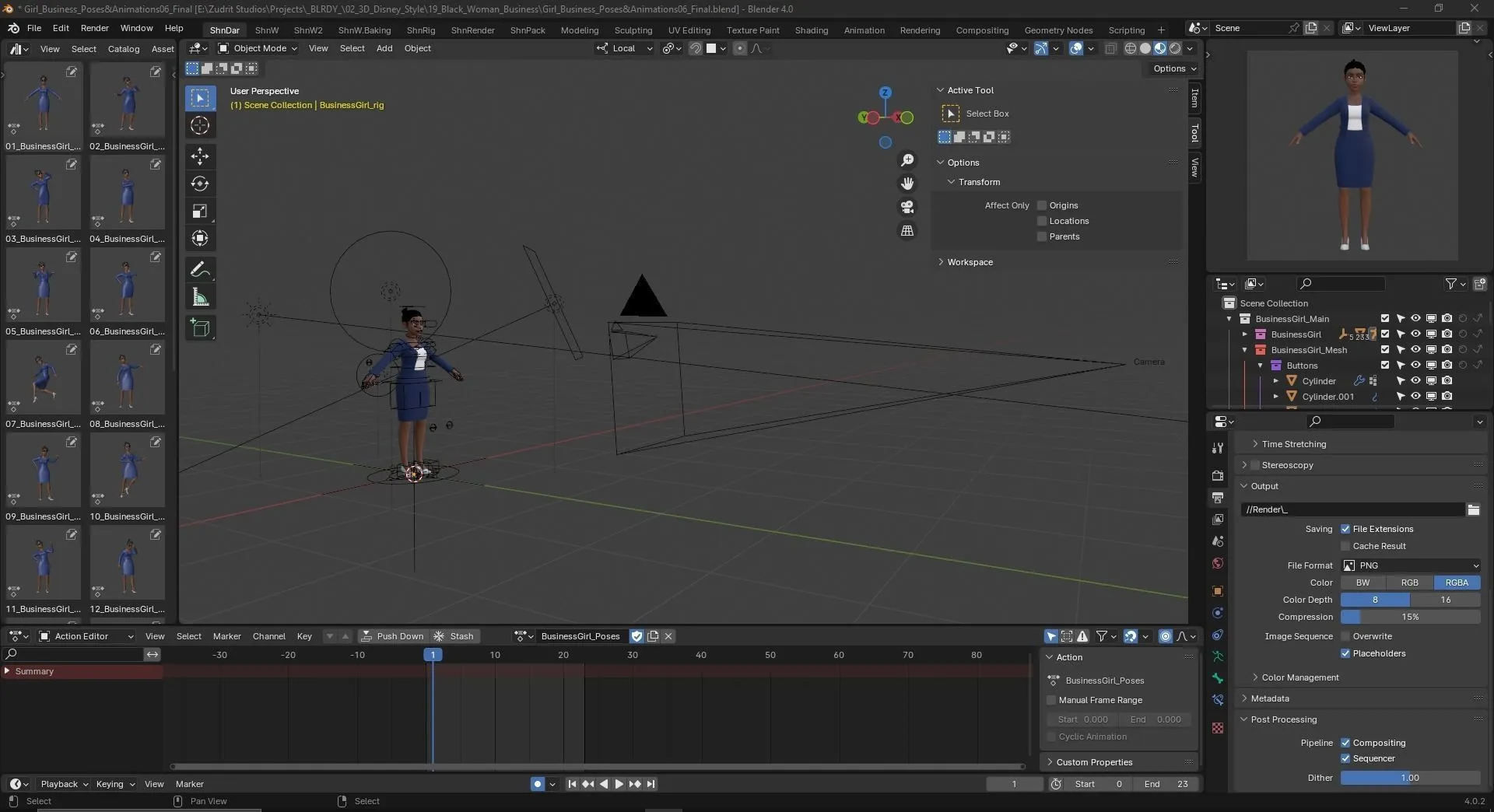
Task: Select RGBA color output
Action: coord(1457,582)
